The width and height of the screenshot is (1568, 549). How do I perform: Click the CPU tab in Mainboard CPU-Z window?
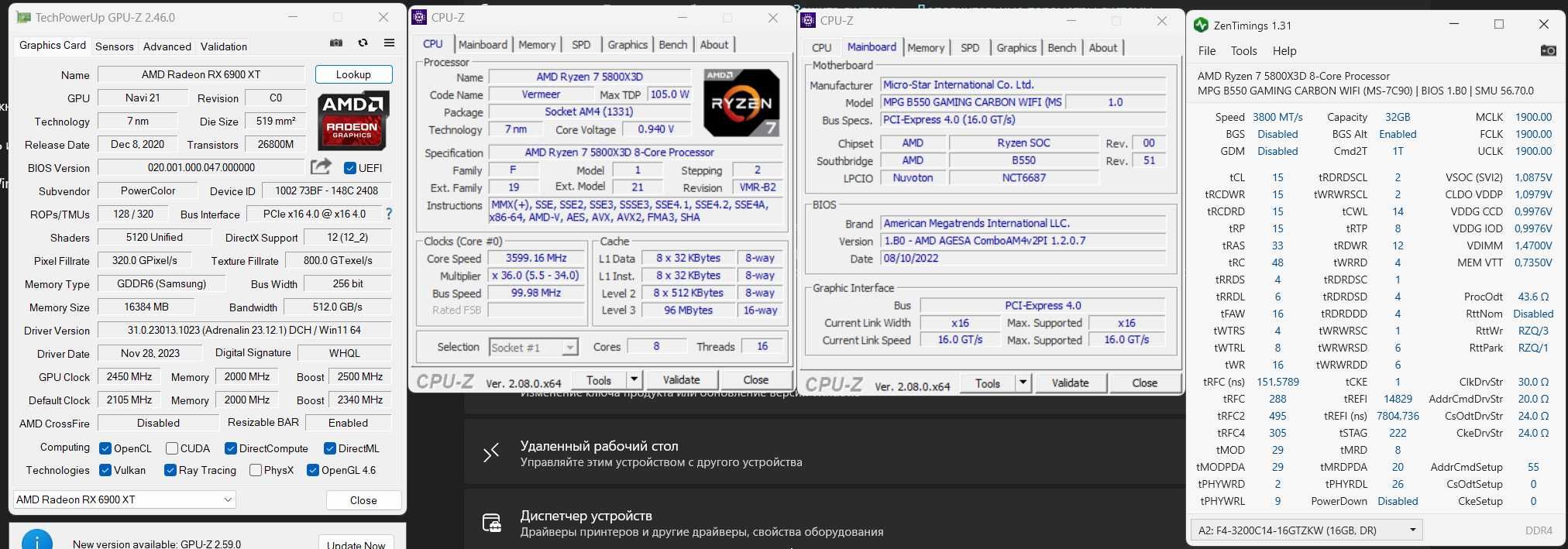(822, 47)
